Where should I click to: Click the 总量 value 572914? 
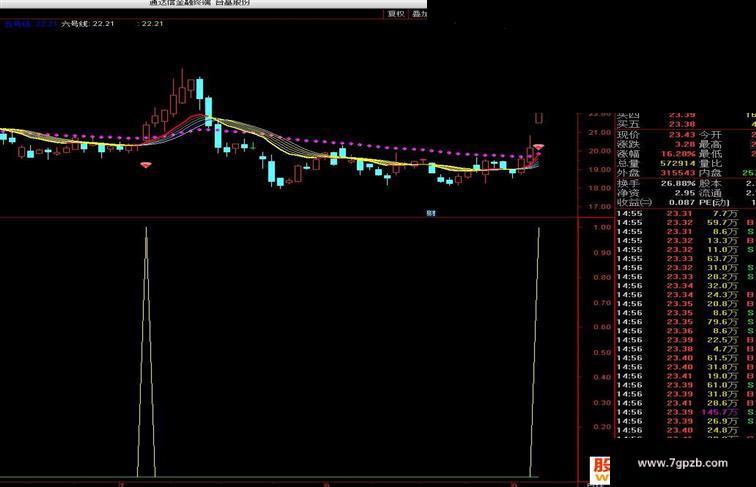[x=678, y=163]
